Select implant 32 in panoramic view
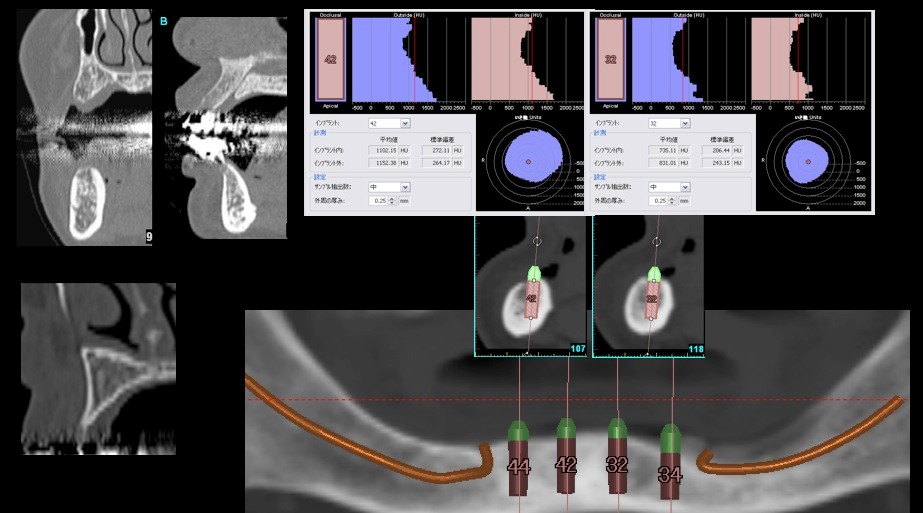This screenshot has height=513, width=923. (617, 465)
